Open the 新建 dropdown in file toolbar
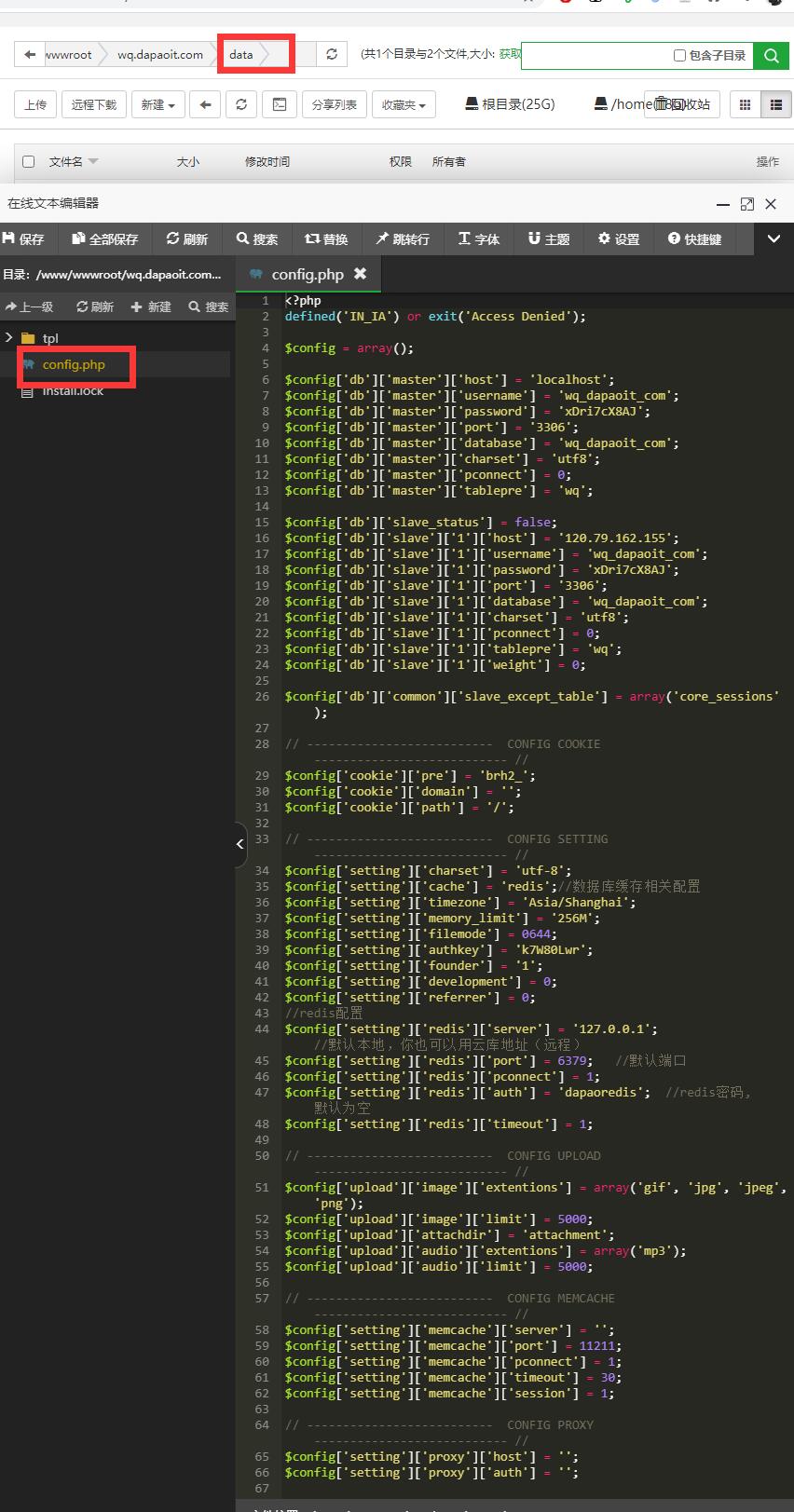Viewport: 794px width, 1512px height. click(x=158, y=104)
